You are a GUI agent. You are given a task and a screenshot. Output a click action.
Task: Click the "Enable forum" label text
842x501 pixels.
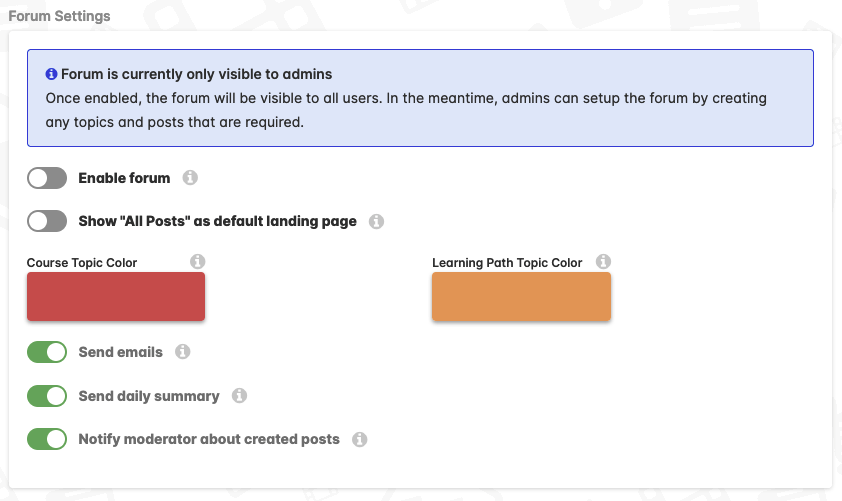124,178
